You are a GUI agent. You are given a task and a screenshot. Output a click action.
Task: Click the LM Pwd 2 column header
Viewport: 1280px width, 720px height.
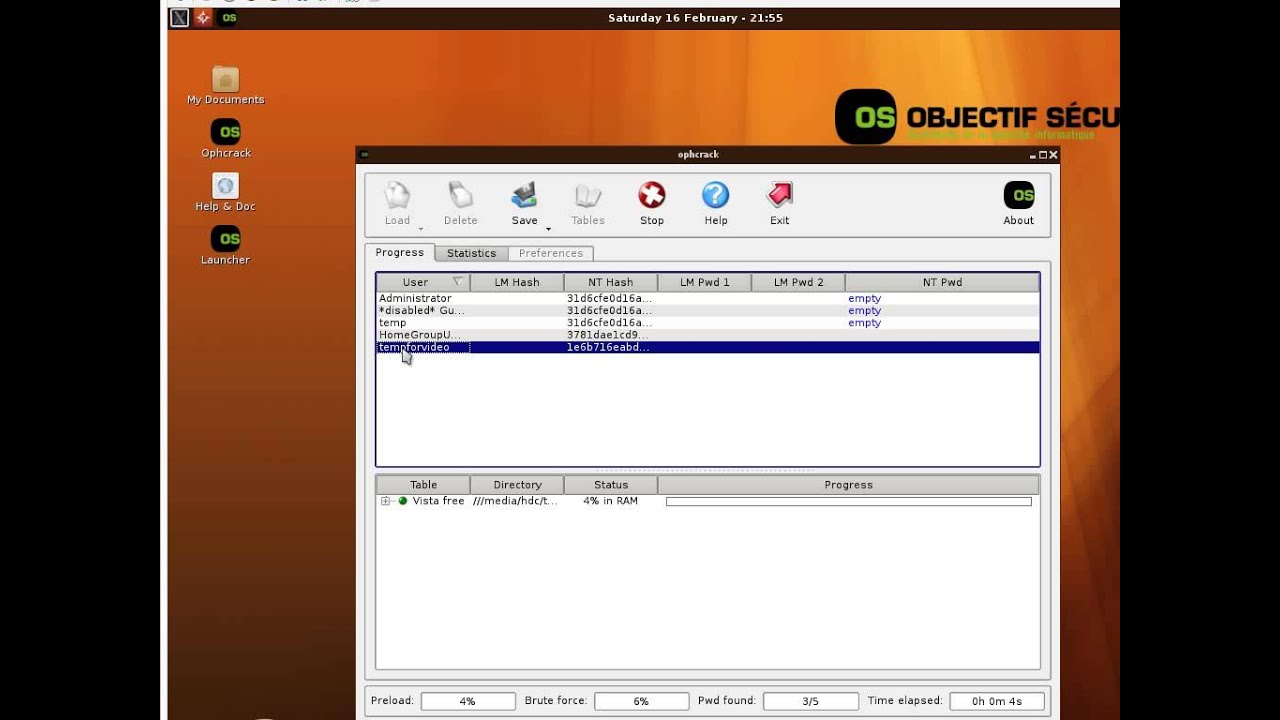[x=799, y=282]
